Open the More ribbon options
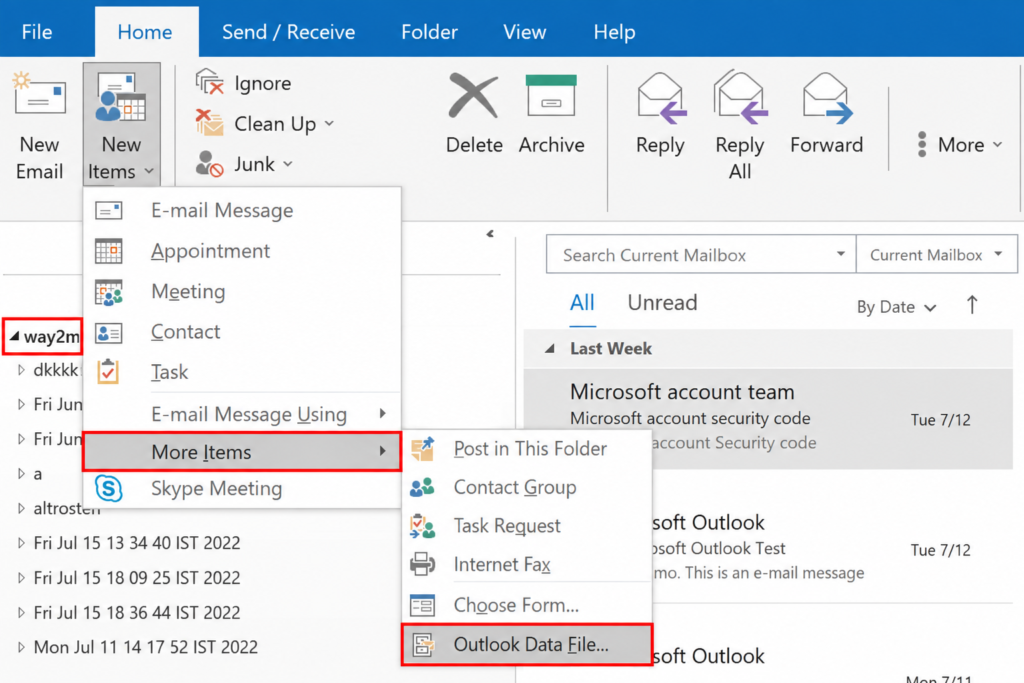 click(x=960, y=144)
